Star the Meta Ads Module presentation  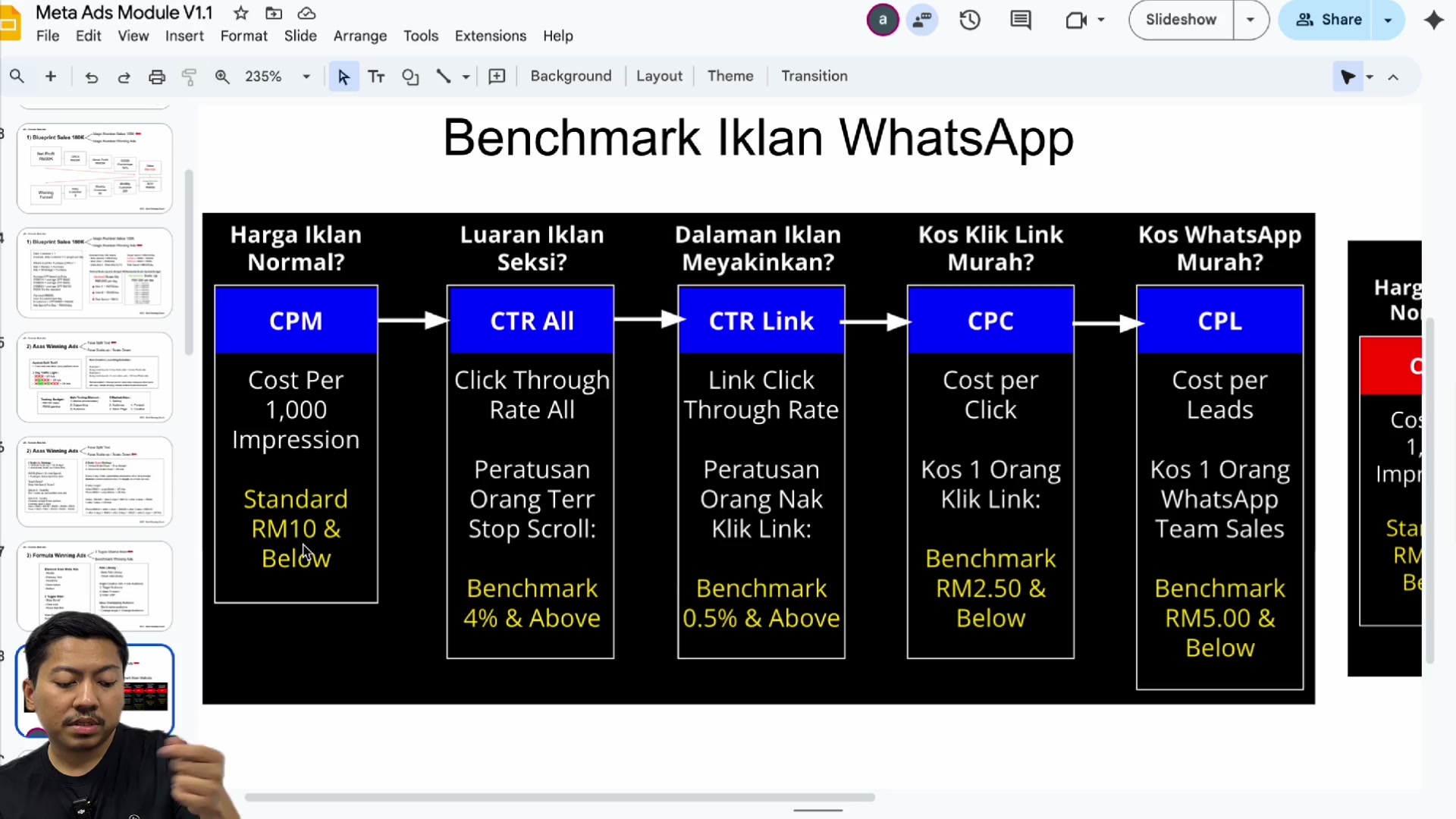(240, 13)
